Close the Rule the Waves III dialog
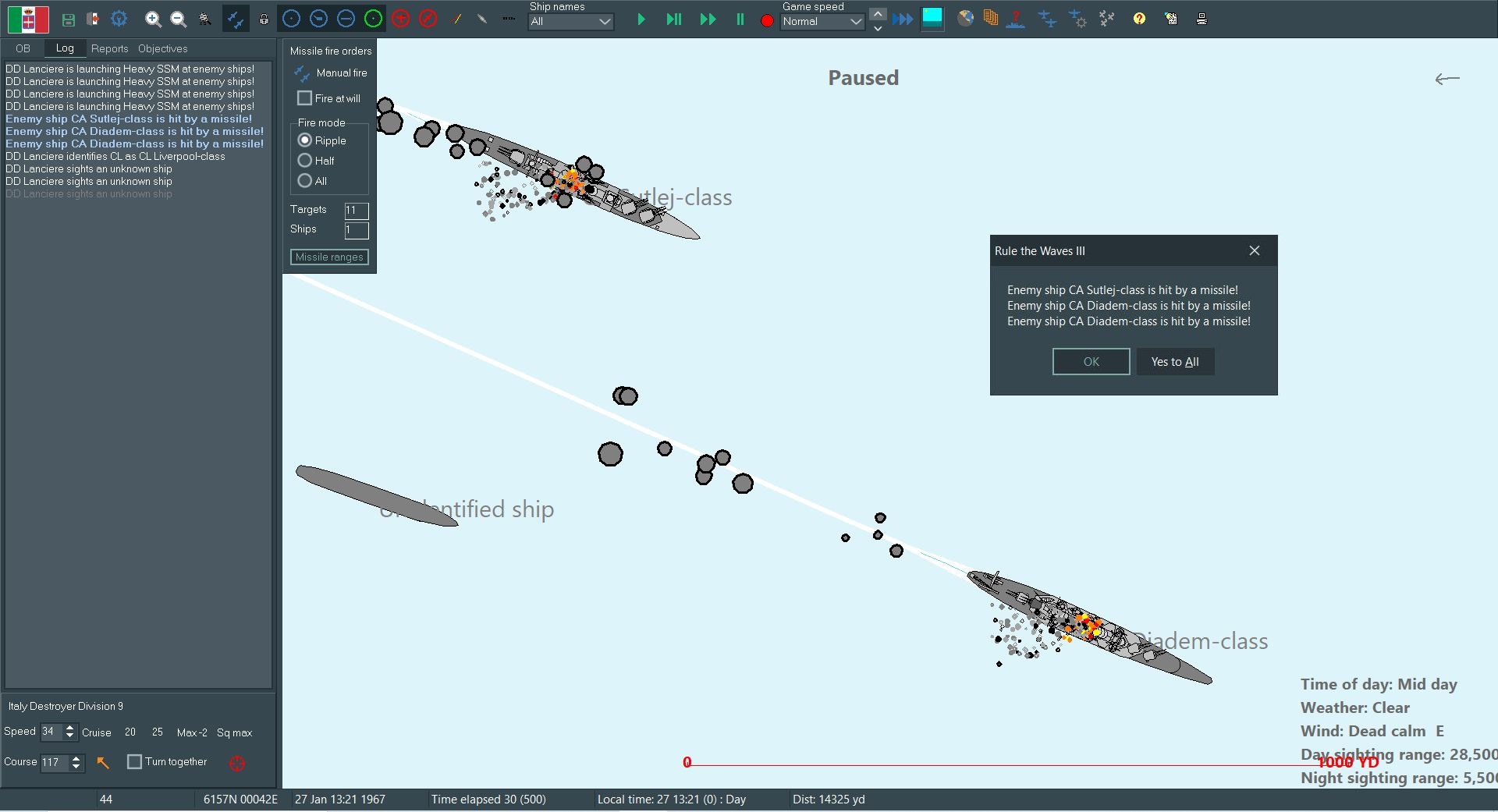 [1255, 250]
